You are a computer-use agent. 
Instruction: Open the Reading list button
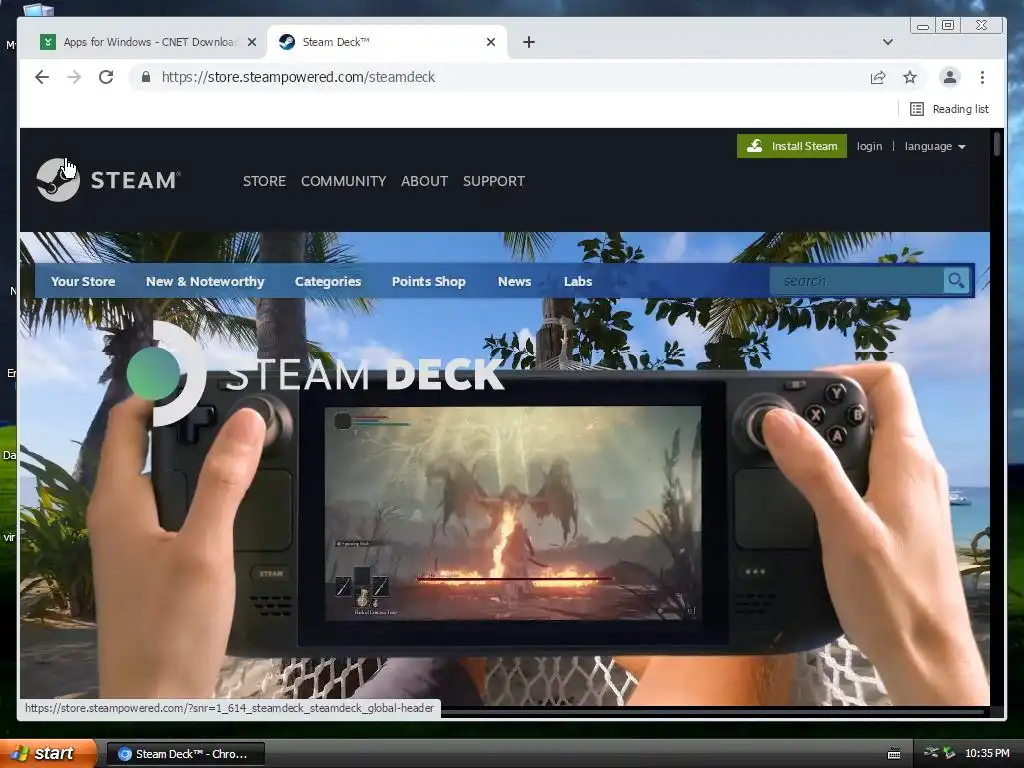click(x=949, y=109)
